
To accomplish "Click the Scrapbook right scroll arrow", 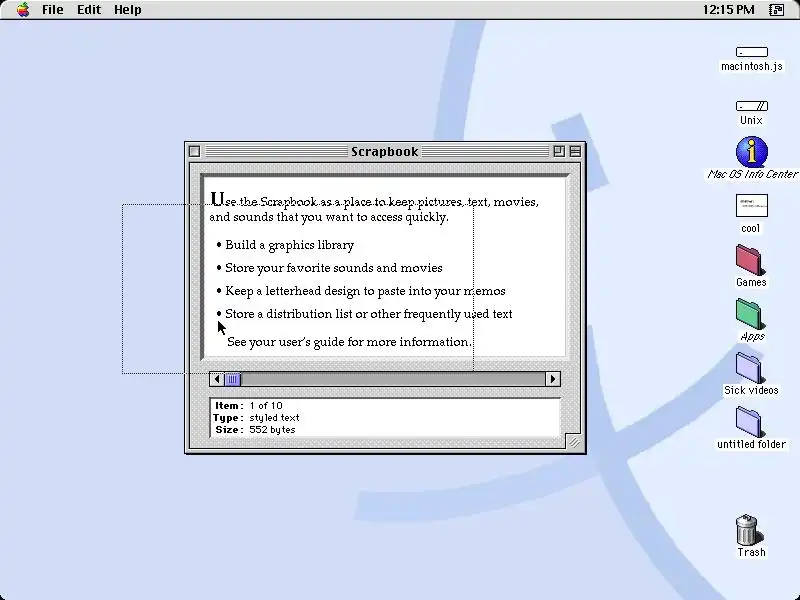I will tap(553, 379).
